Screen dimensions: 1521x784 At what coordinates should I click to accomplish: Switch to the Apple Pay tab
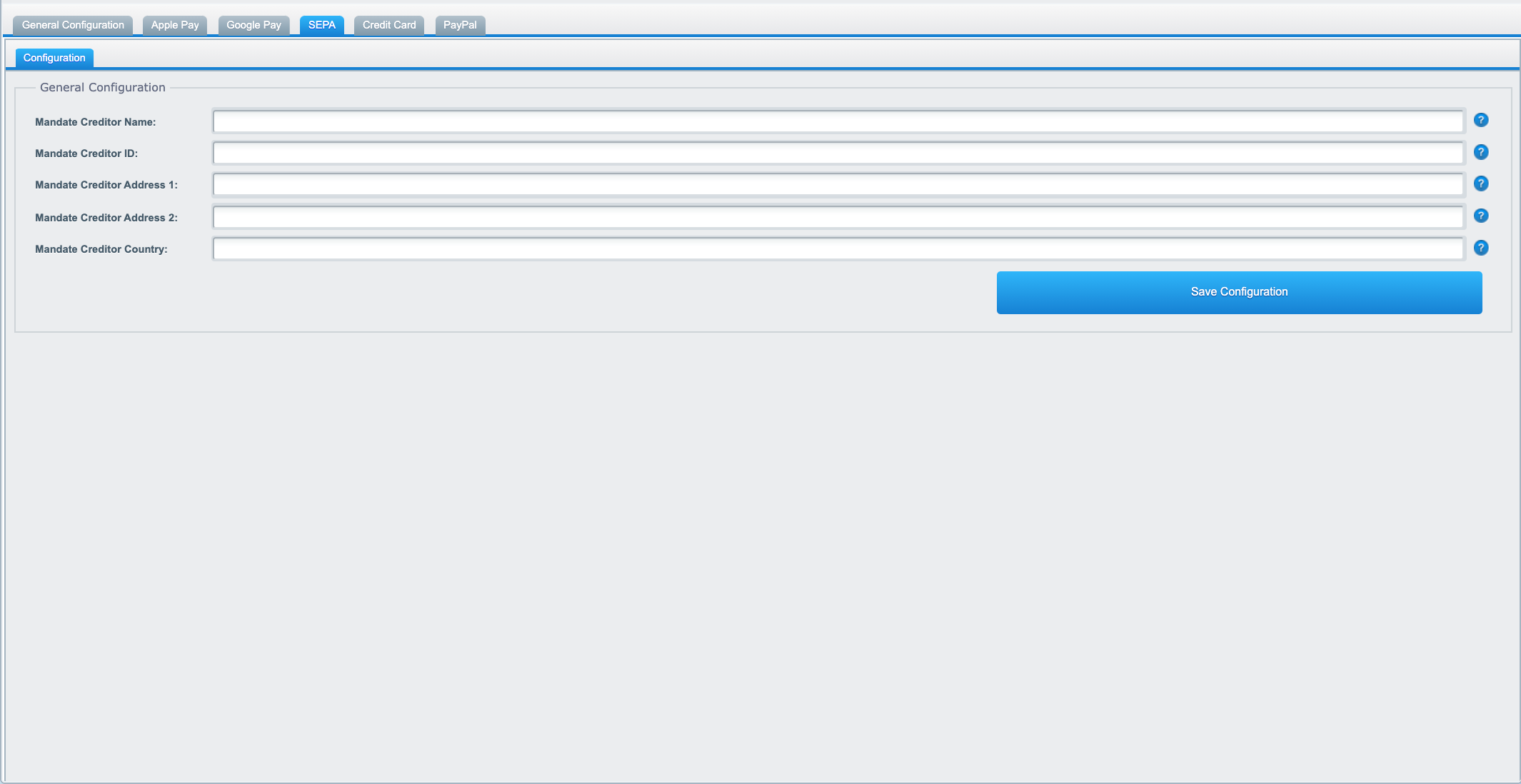tap(175, 25)
